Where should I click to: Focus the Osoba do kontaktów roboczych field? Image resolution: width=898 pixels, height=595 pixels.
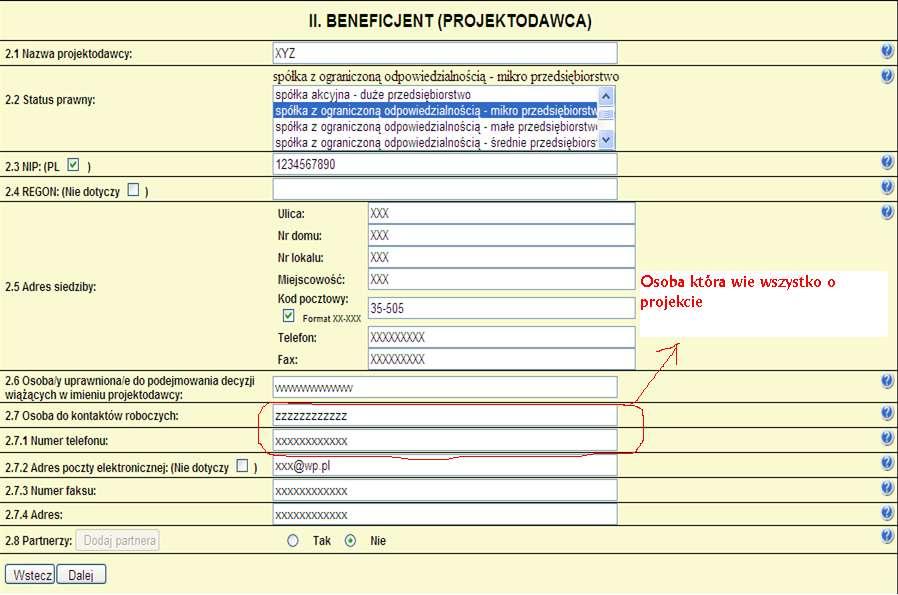(445, 416)
